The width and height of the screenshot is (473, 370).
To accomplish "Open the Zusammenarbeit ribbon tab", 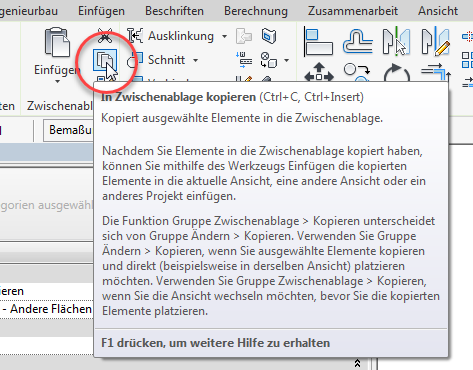I will (x=353, y=11).
